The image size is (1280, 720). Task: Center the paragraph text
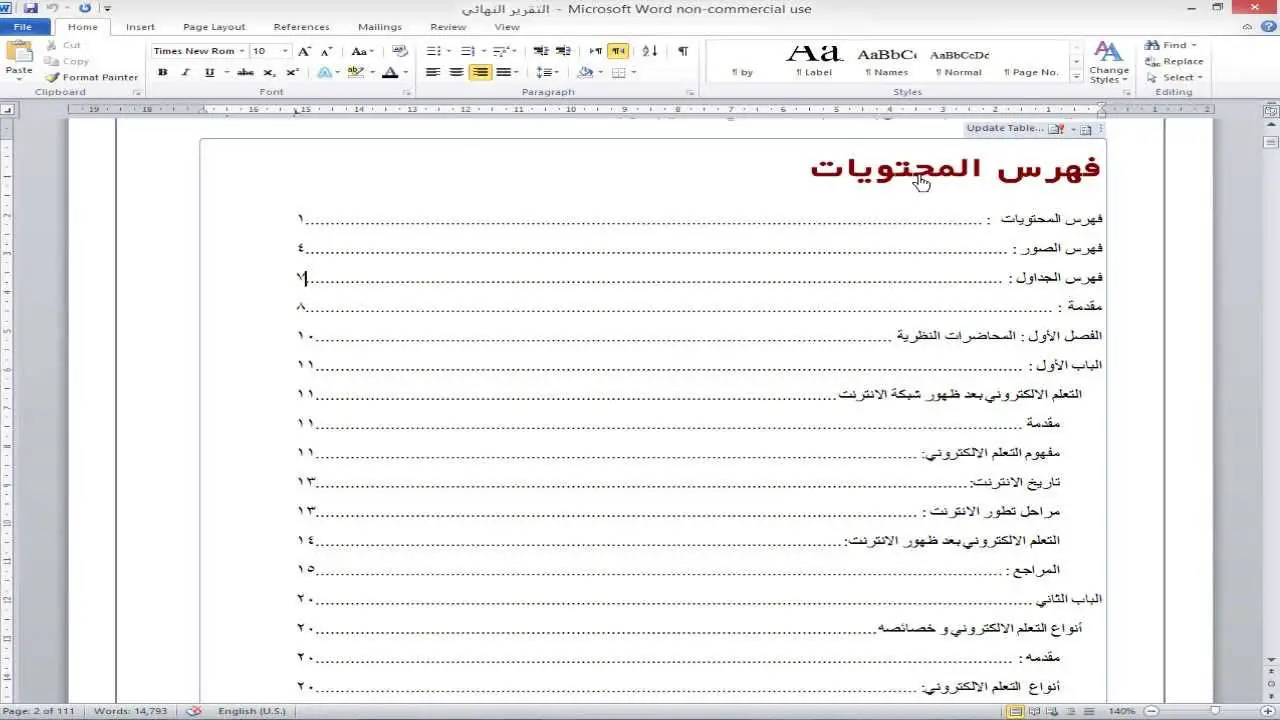(456, 72)
